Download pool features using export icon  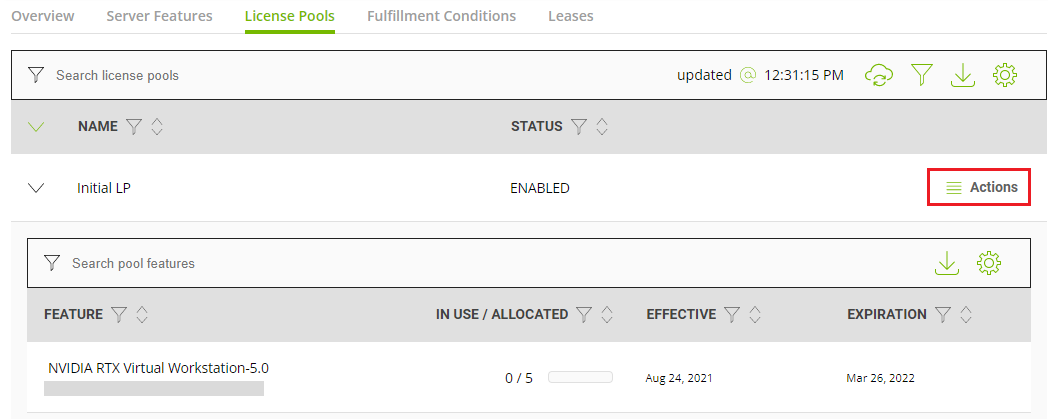pyautogui.click(x=946, y=263)
